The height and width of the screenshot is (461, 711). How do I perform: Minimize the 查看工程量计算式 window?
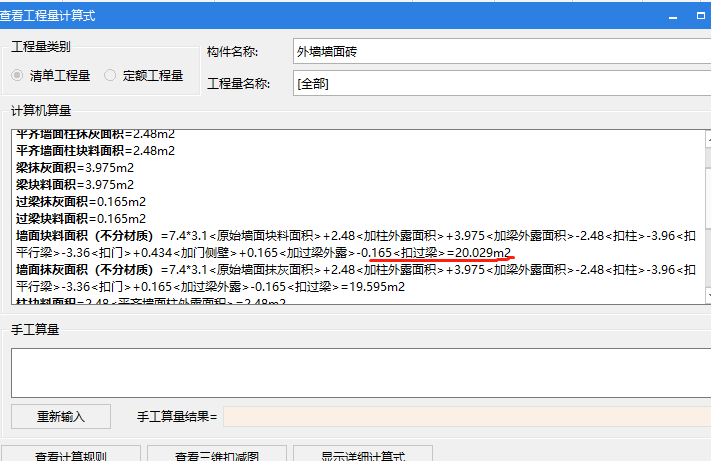click(x=673, y=16)
